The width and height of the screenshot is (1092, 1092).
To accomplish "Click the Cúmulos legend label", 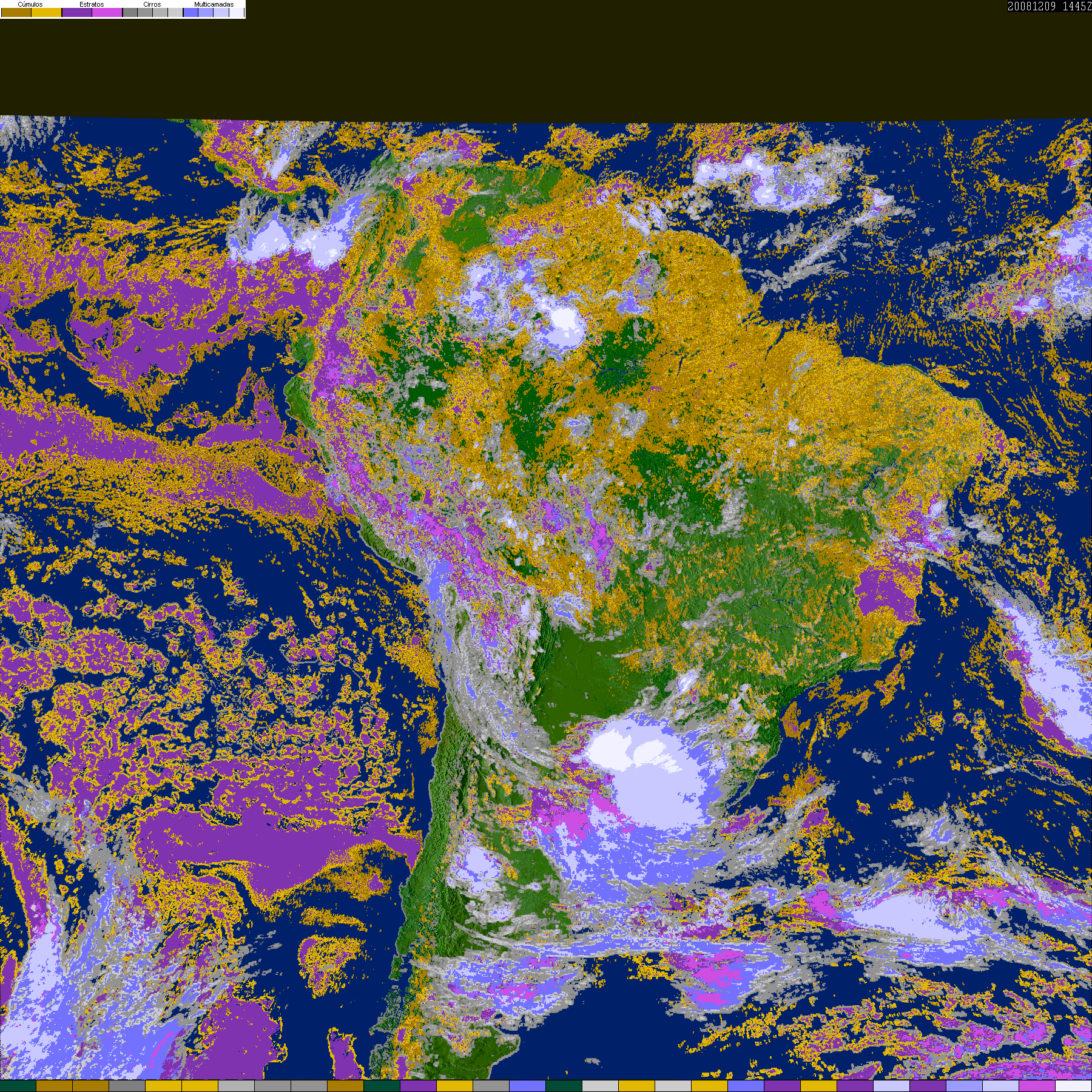I will coord(30,4).
